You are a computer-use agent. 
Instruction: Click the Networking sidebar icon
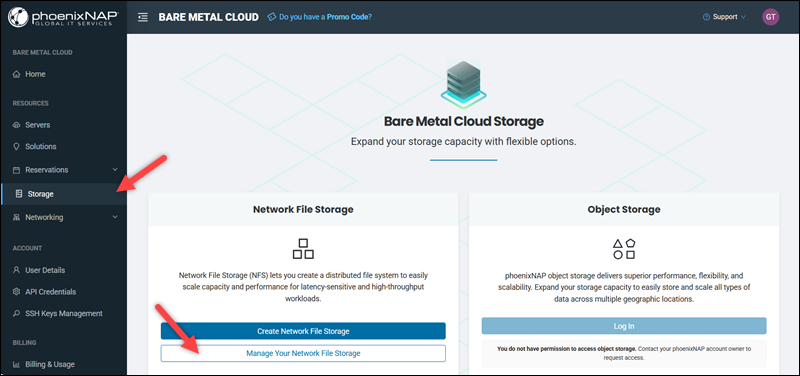coord(16,217)
